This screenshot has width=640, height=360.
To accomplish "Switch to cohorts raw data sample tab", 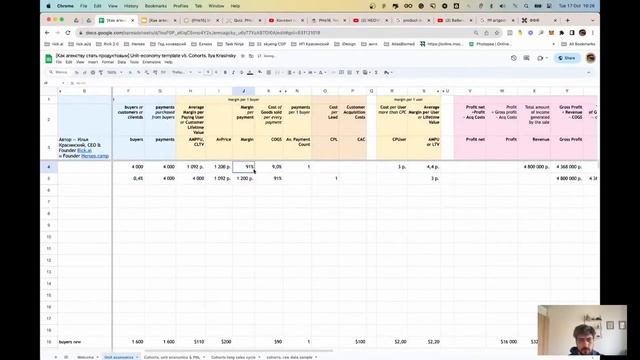I will pos(291,357).
